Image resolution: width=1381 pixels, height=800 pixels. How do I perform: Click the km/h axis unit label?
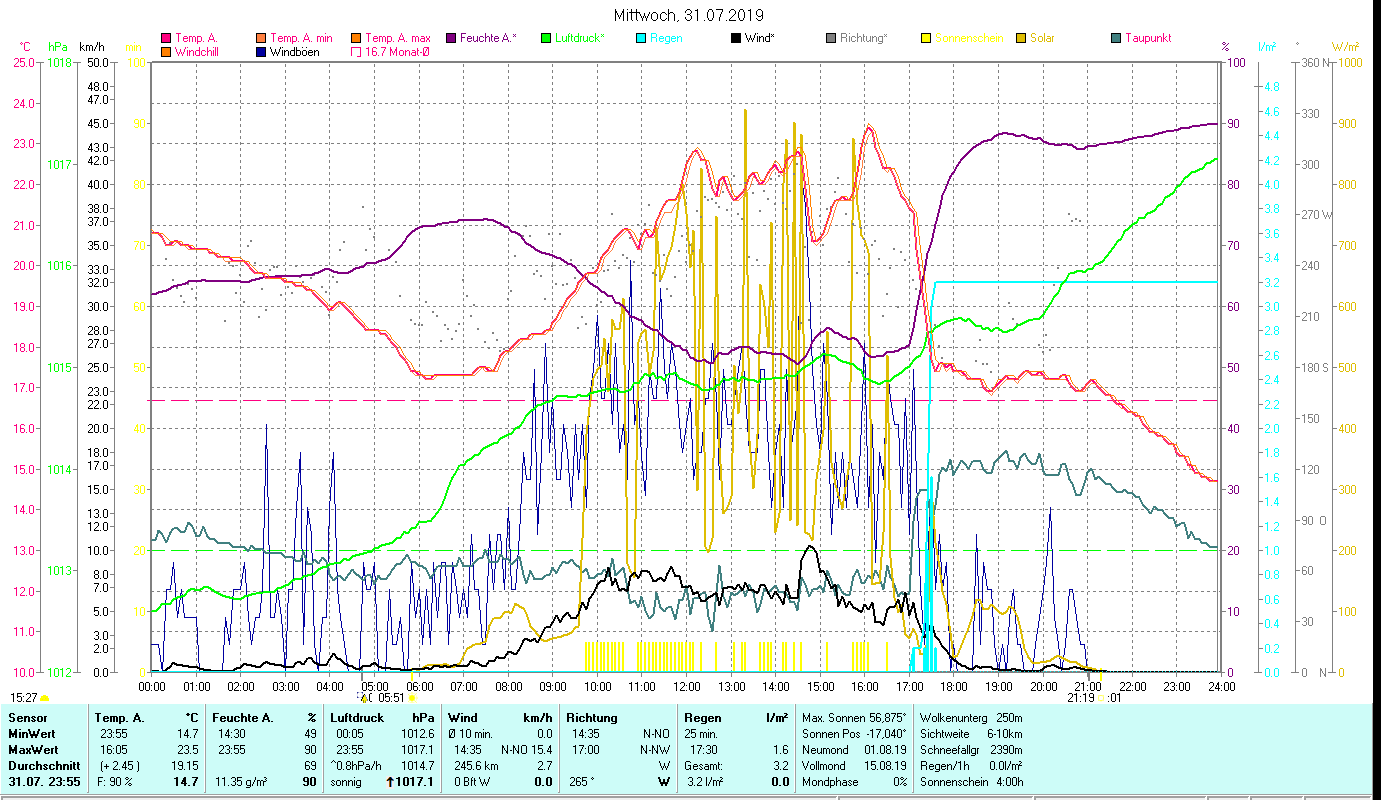(91, 47)
